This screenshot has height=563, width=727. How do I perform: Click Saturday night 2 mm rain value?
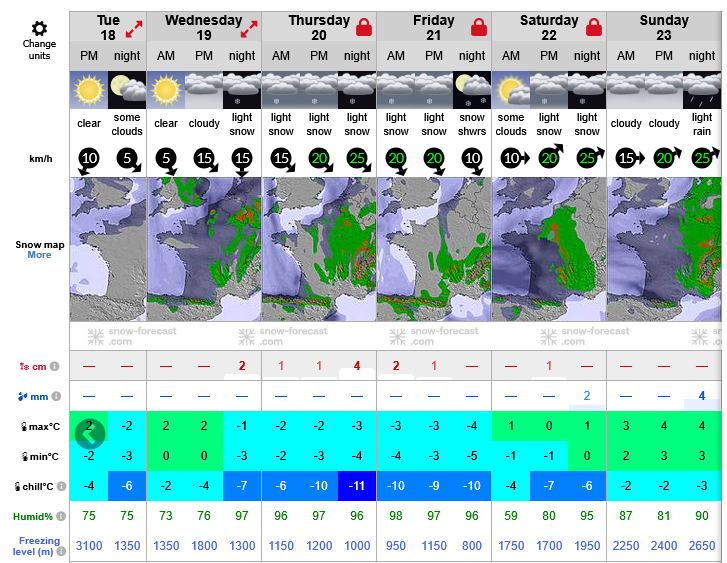587,396
